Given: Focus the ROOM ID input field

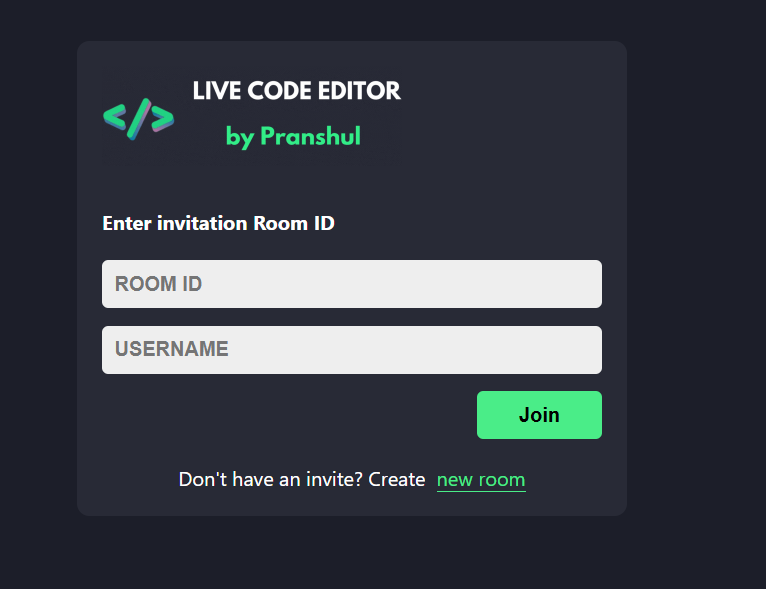Looking at the screenshot, I should [351, 284].
